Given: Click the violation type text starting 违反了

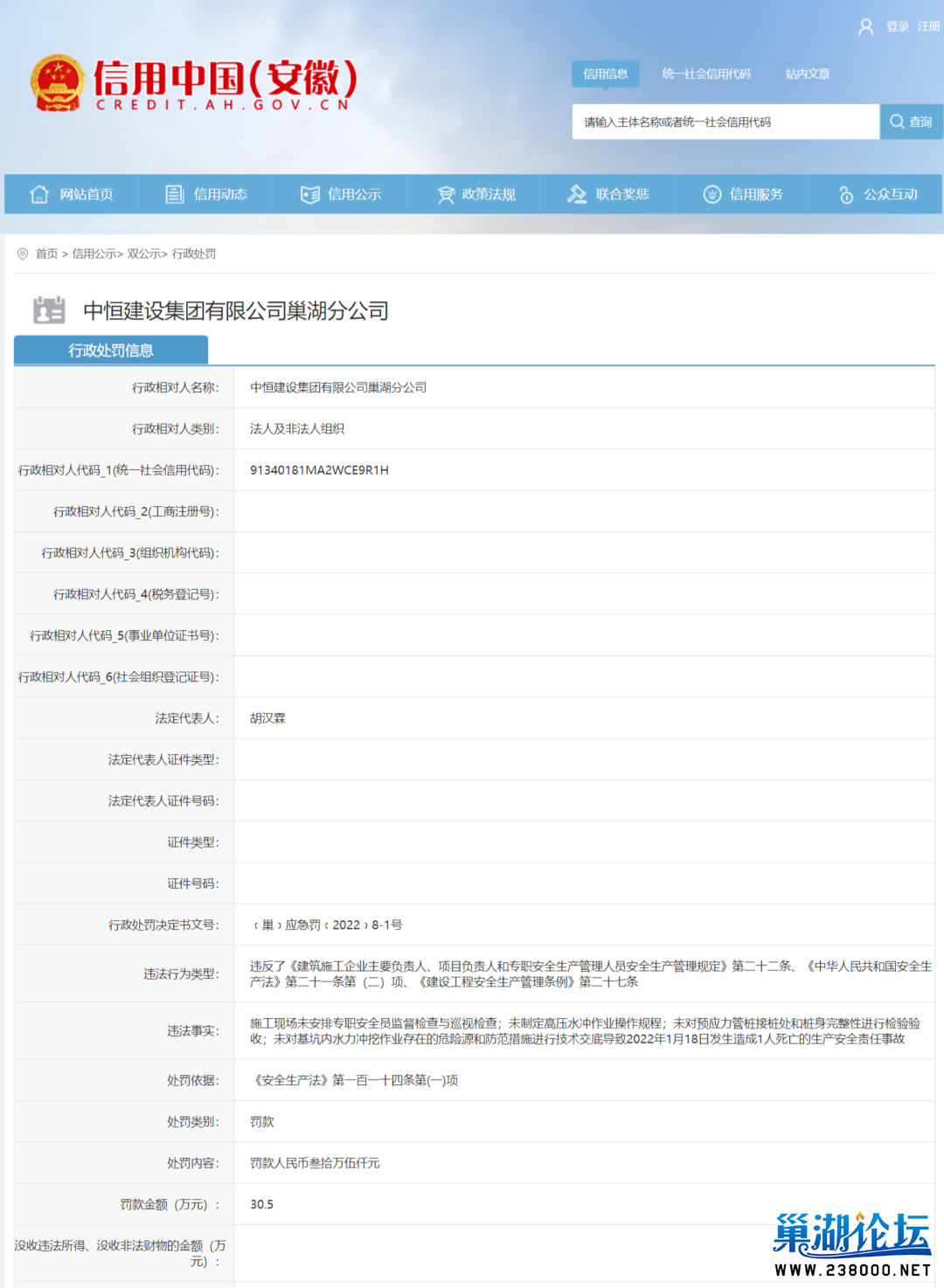Looking at the screenshot, I should [591, 973].
